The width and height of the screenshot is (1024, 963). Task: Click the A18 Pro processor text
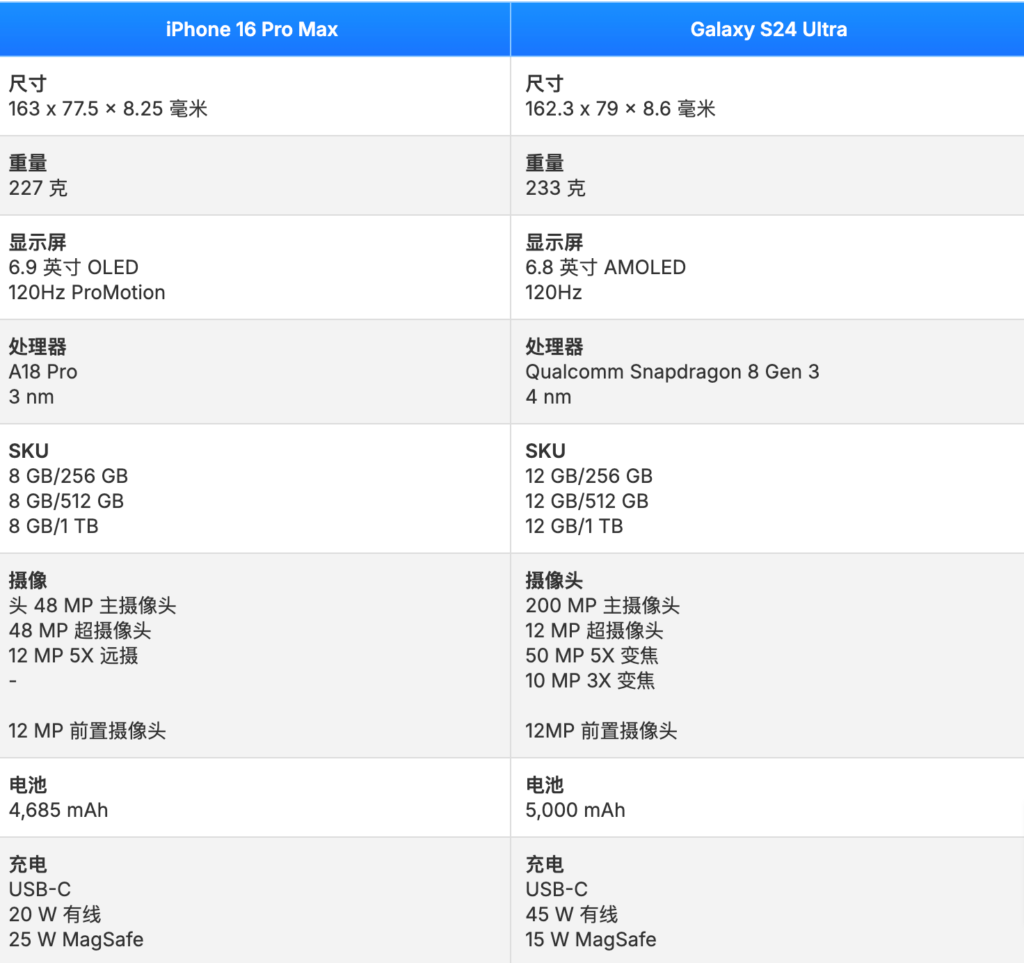point(43,371)
